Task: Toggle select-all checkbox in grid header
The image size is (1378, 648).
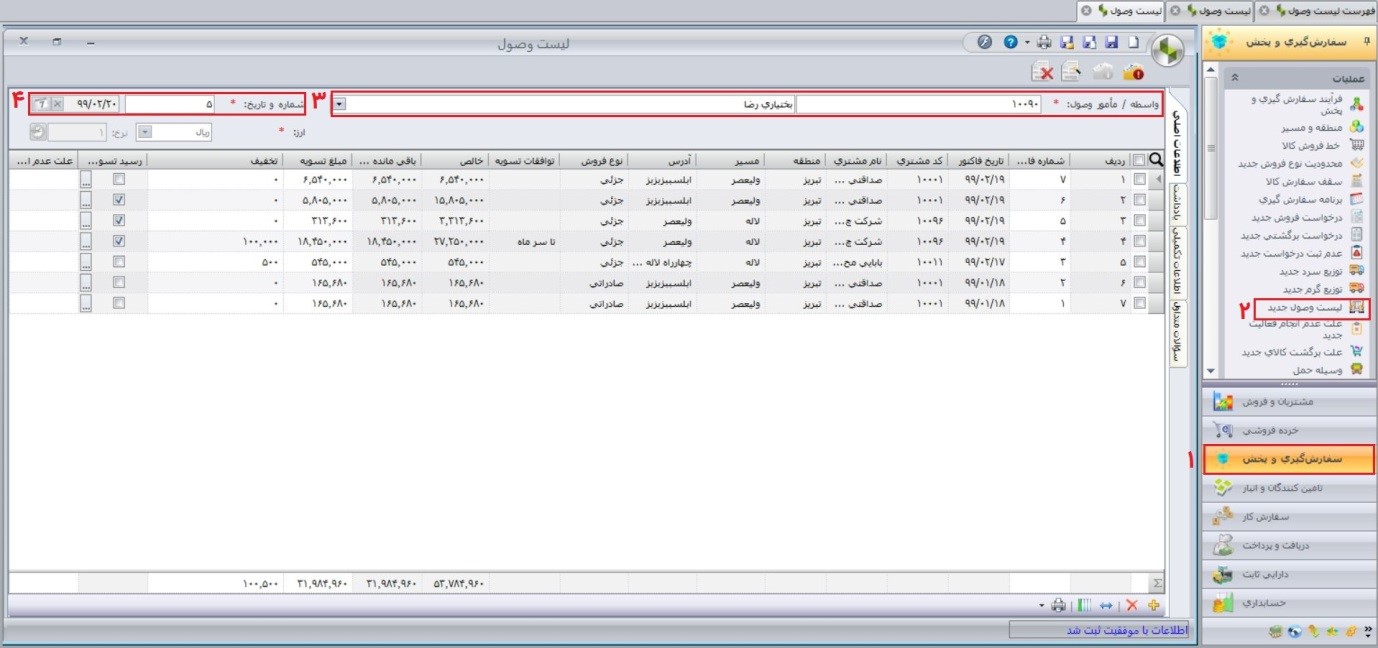Action: pyautogui.click(x=1139, y=160)
